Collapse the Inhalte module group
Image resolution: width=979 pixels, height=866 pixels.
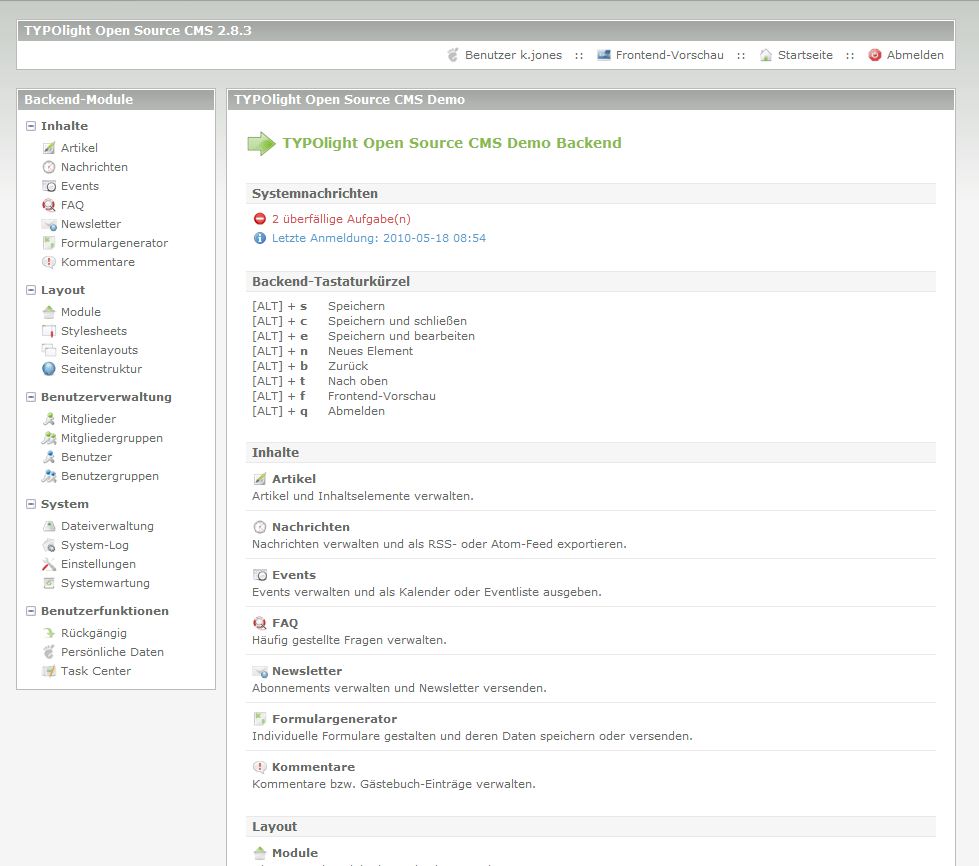(x=31, y=126)
